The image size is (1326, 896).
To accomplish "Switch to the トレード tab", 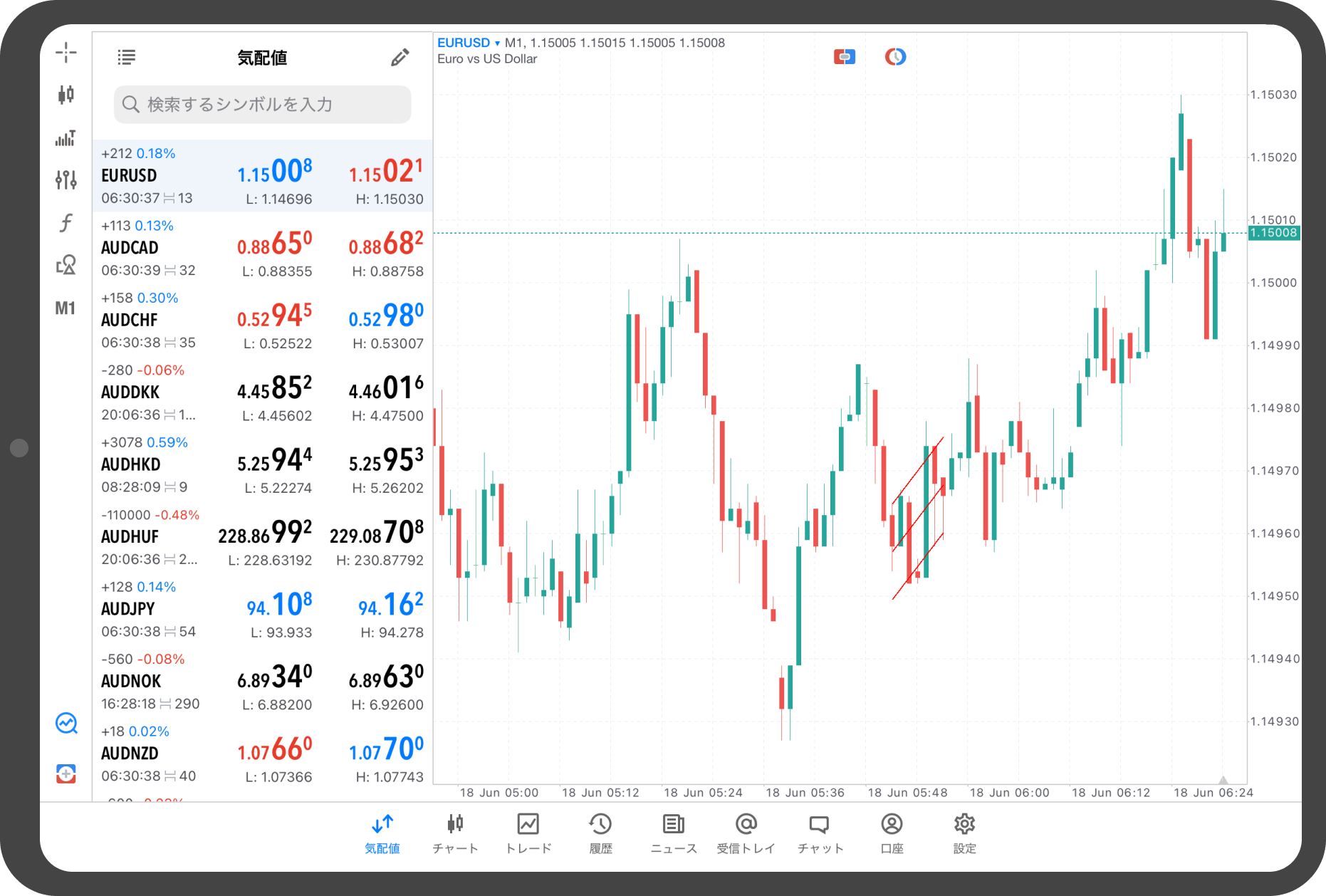I will tap(528, 834).
